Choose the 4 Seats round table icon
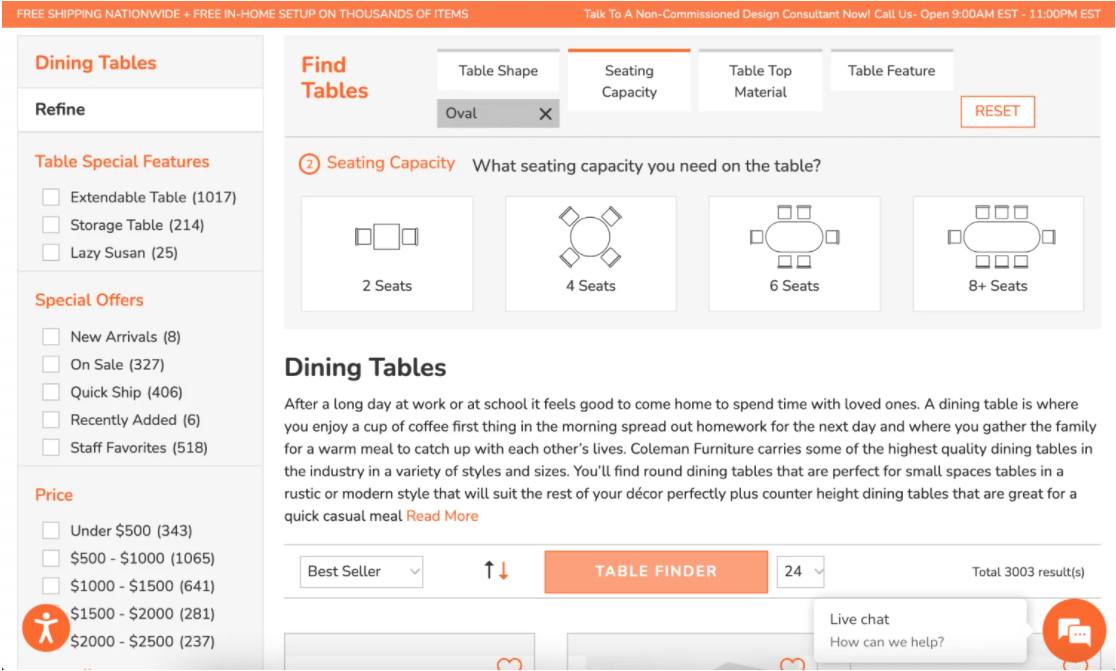 (590, 238)
